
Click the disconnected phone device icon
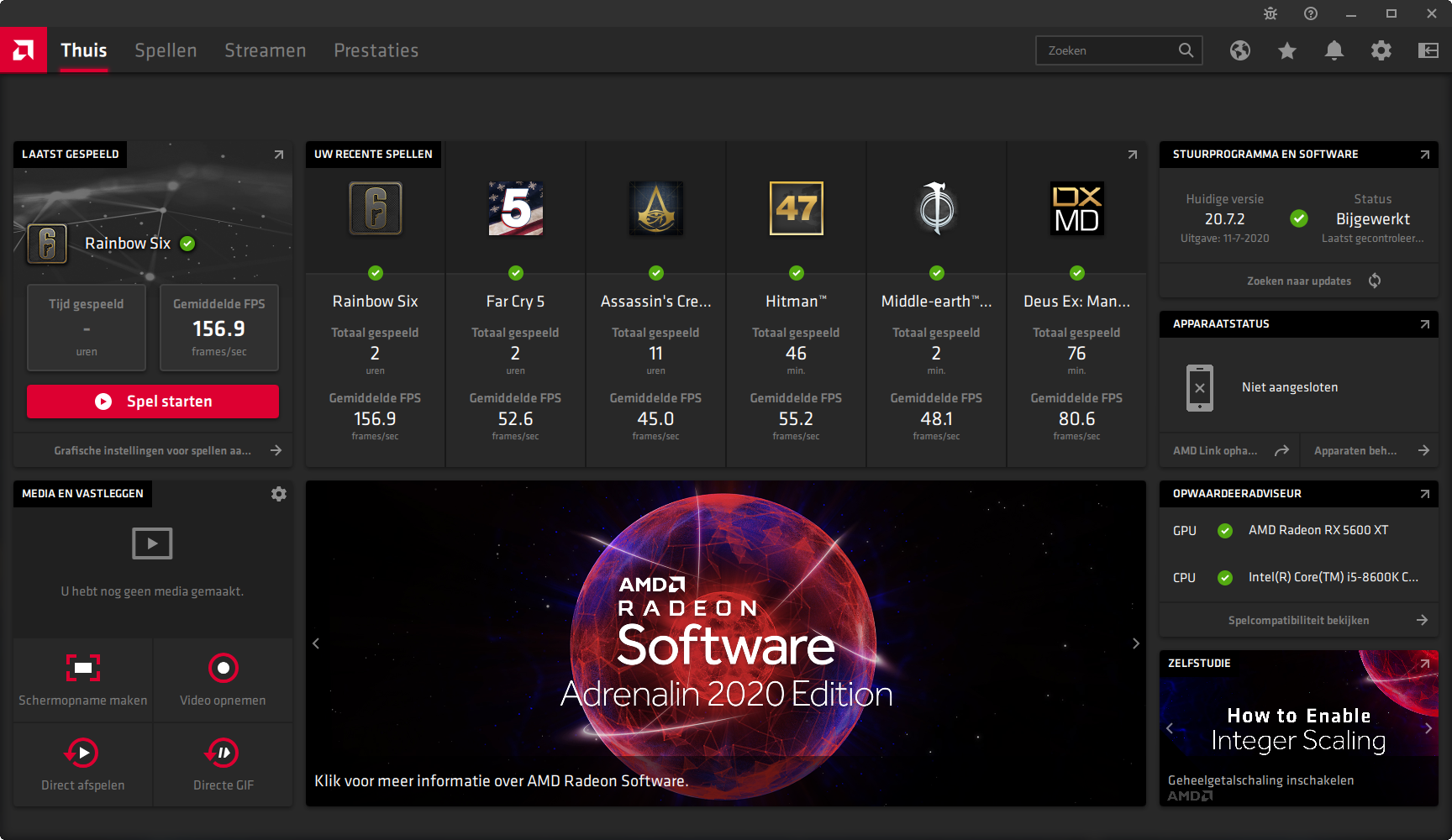point(1200,388)
